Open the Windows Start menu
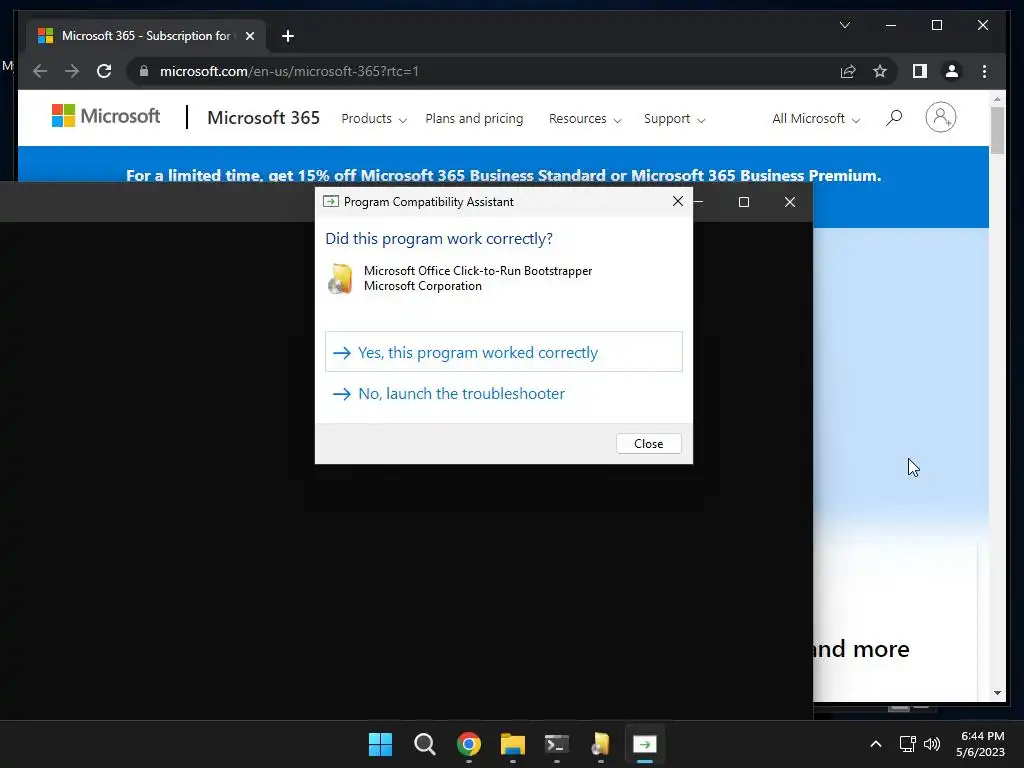The height and width of the screenshot is (768, 1024). click(x=381, y=744)
